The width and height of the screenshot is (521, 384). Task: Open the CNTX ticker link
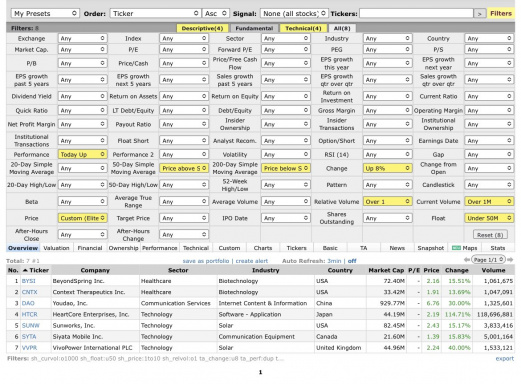(29, 292)
